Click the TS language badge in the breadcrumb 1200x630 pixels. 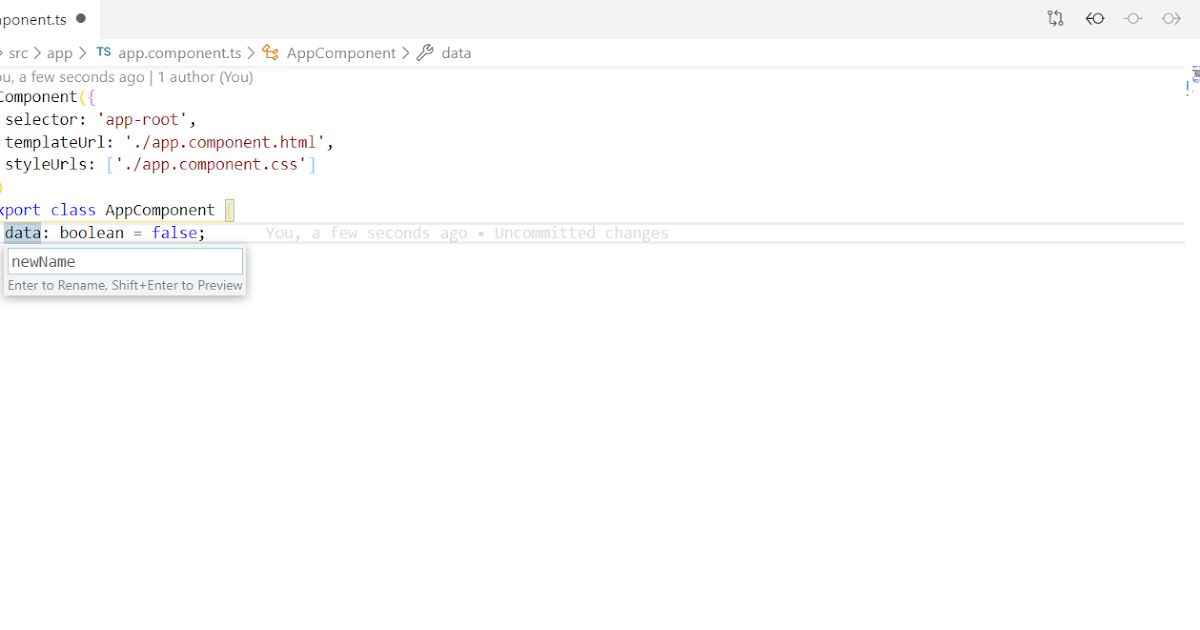click(x=103, y=53)
